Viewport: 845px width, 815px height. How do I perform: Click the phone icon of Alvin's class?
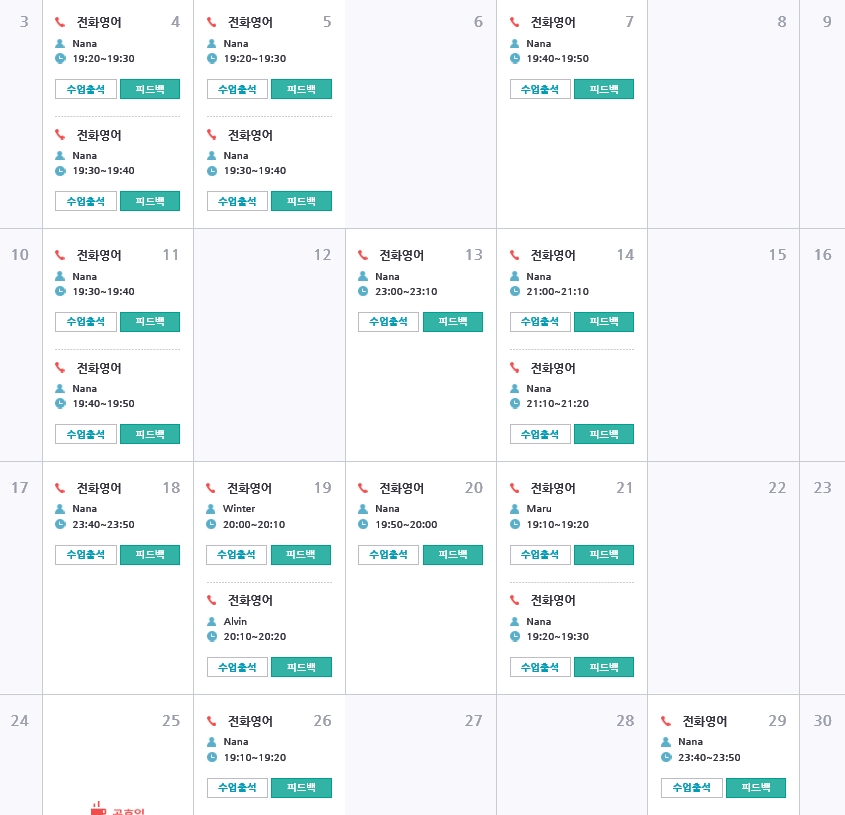211,601
